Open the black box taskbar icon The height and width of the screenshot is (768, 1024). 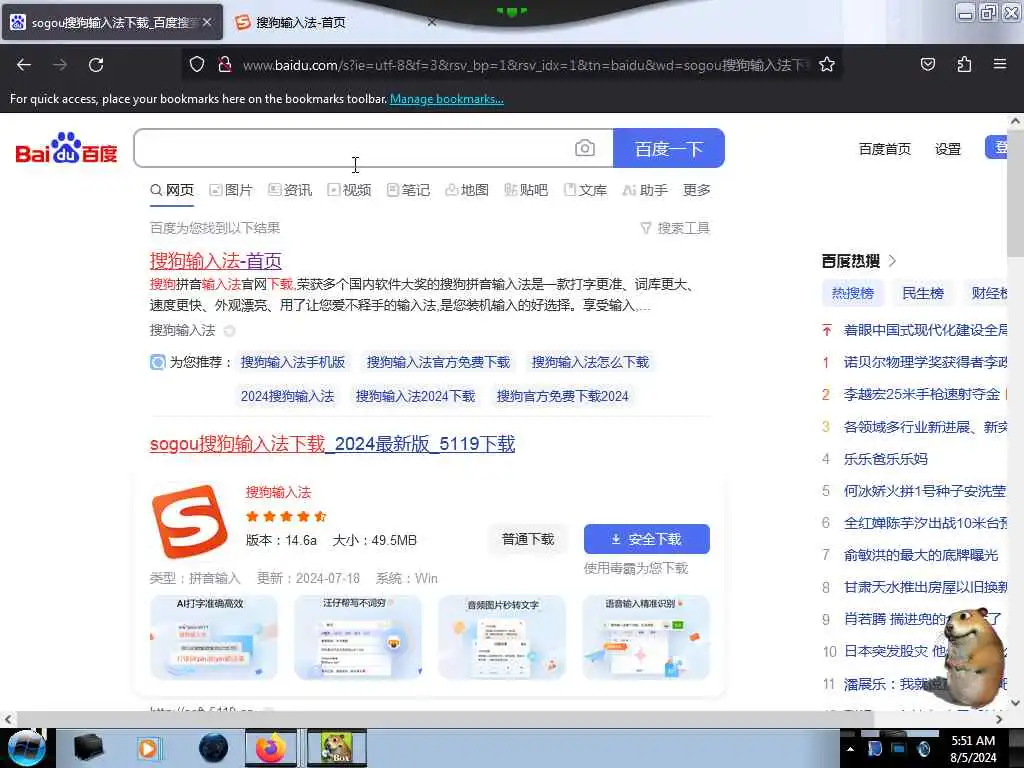pos(89,748)
